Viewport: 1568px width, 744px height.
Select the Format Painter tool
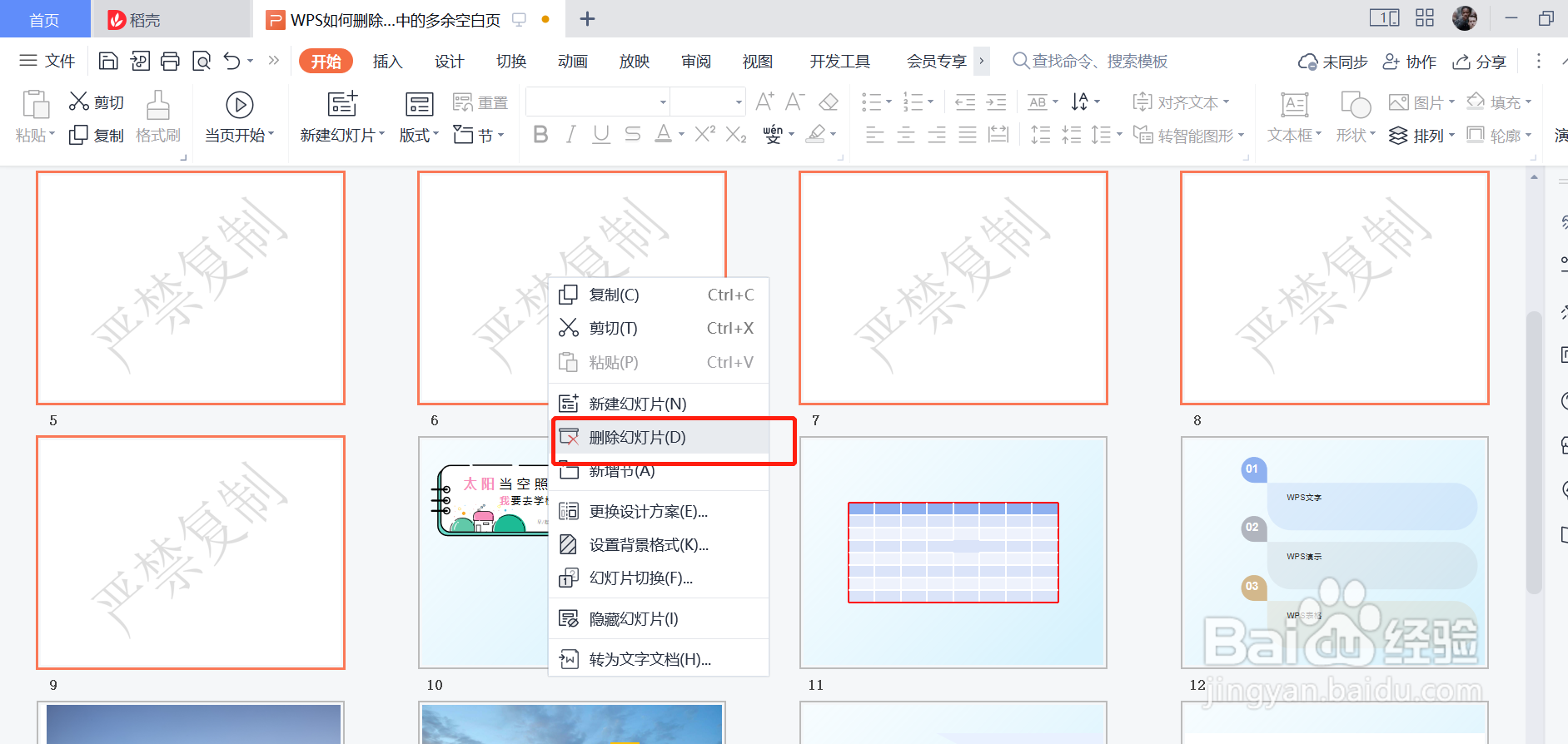pos(158,117)
